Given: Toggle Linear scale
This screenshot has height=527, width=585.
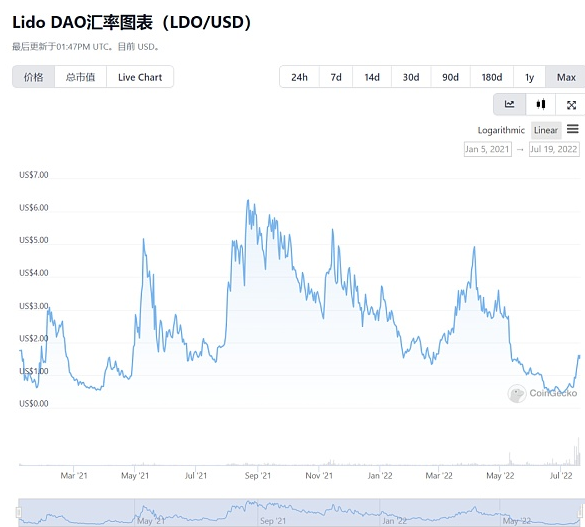Looking at the screenshot, I should point(546,130).
